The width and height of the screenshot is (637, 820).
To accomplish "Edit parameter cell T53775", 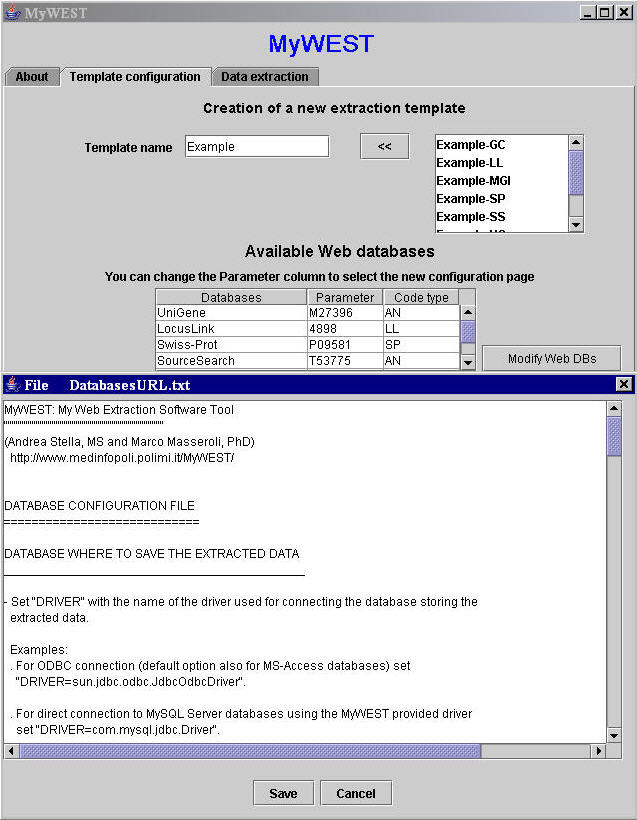I will (x=345, y=361).
